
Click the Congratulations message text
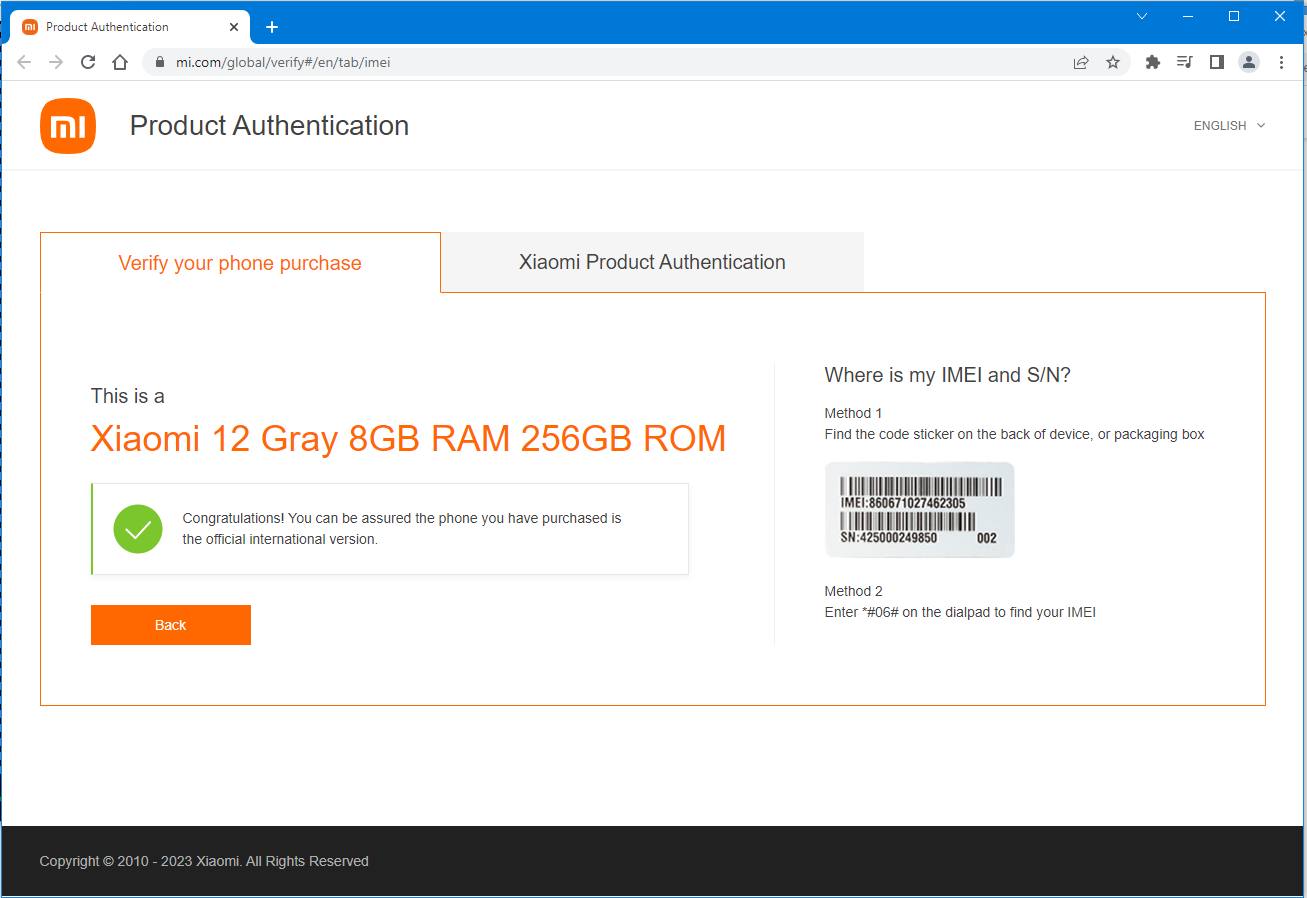tap(402, 529)
